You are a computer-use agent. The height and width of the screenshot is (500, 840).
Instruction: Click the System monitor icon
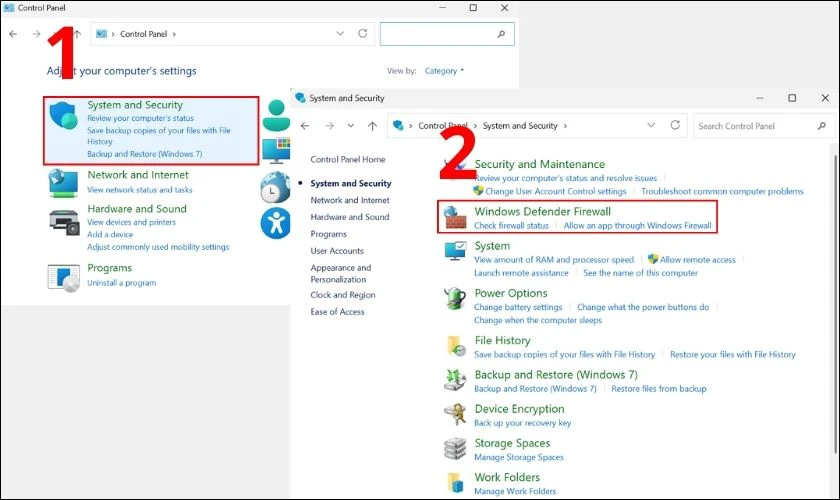click(455, 251)
